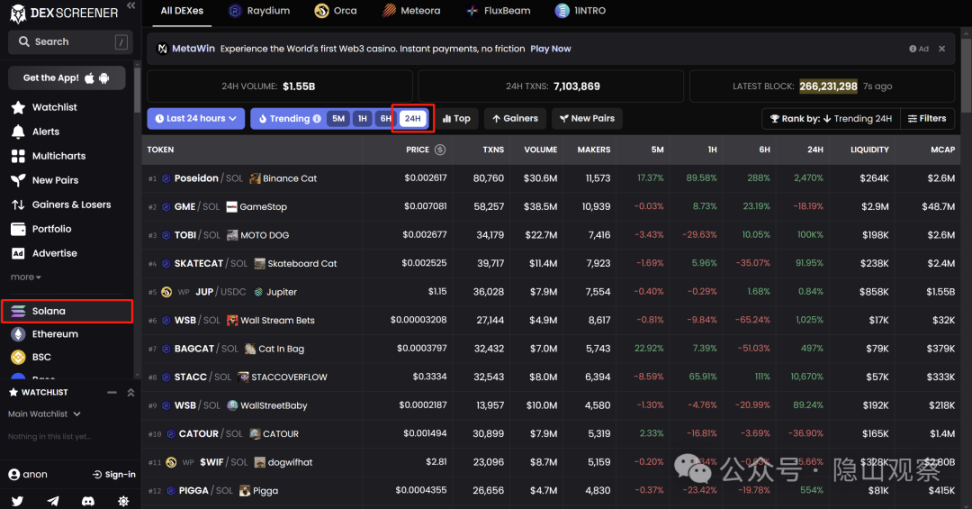Click into the Search field
The height and width of the screenshot is (509, 972).
point(70,42)
